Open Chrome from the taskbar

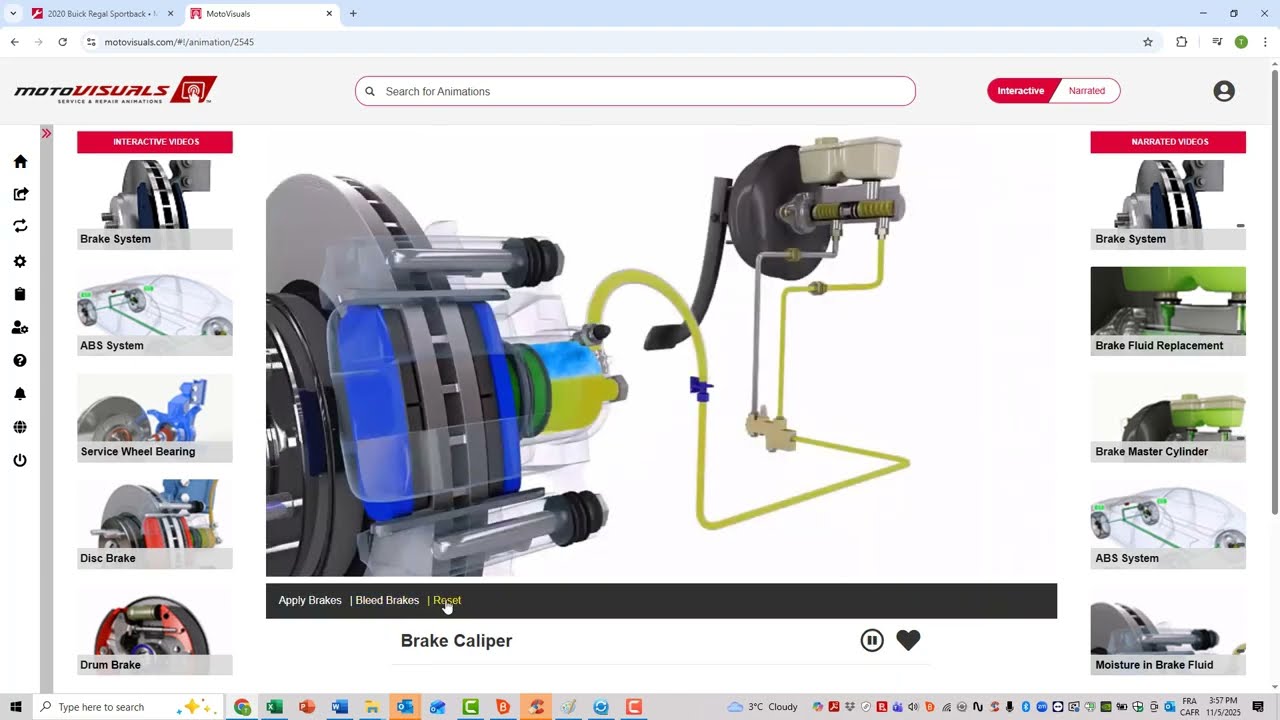coord(242,707)
